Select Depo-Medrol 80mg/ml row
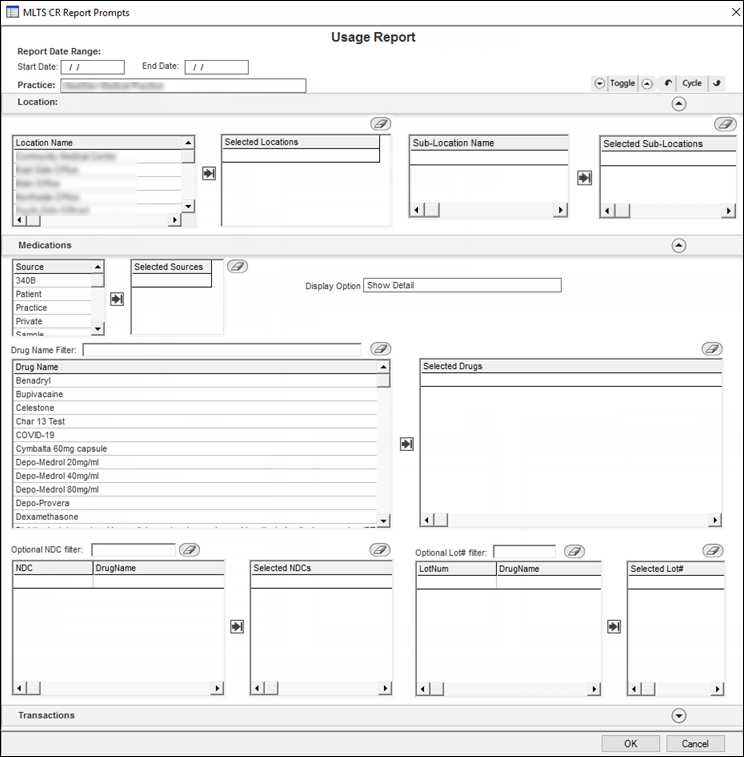This screenshot has width=744, height=757. 195,489
